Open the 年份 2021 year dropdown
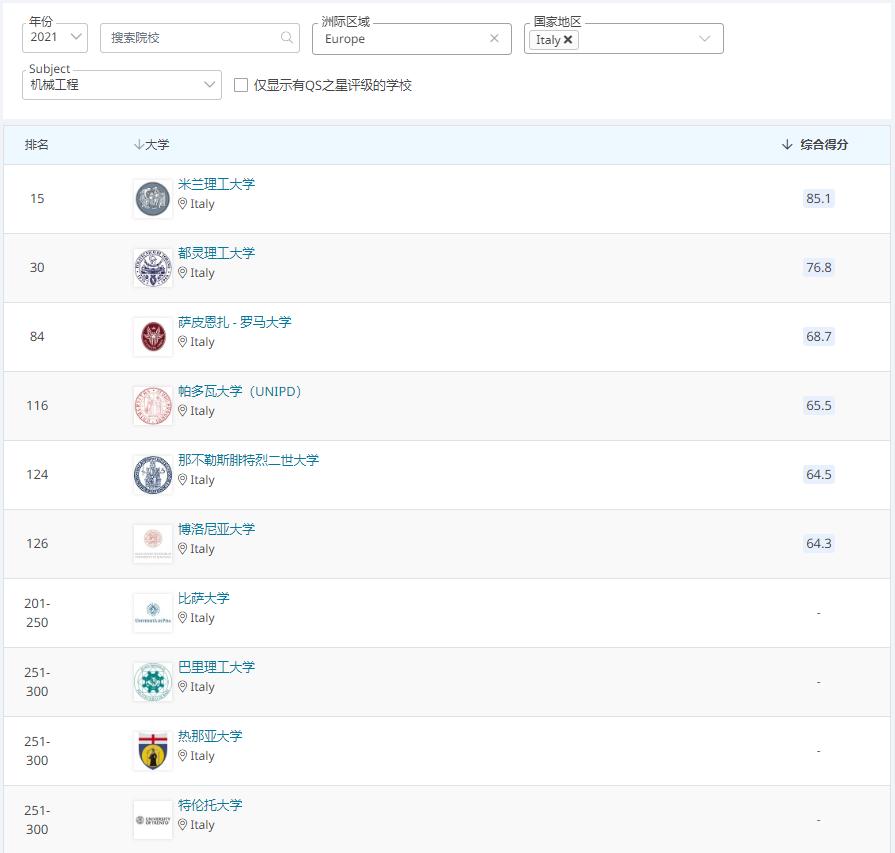Image resolution: width=895 pixels, height=853 pixels. [55, 38]
